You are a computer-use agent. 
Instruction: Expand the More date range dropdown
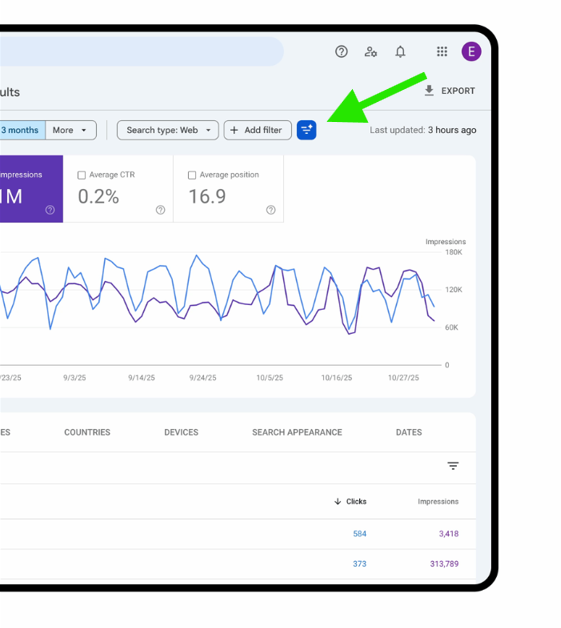[x=71, y=130]
